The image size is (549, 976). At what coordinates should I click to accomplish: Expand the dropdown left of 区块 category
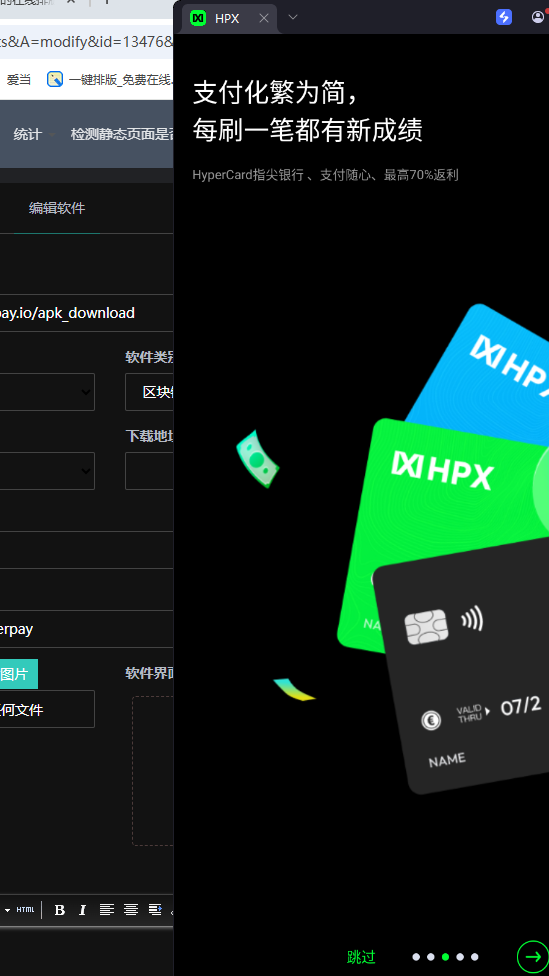47,392
